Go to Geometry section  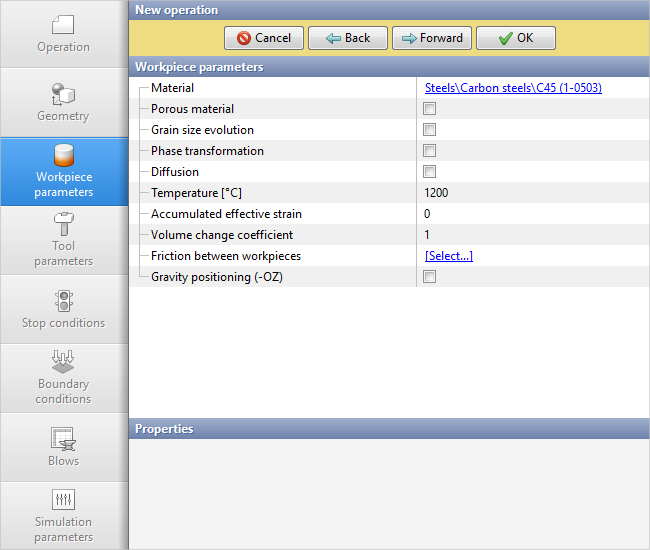coord(63,103)
